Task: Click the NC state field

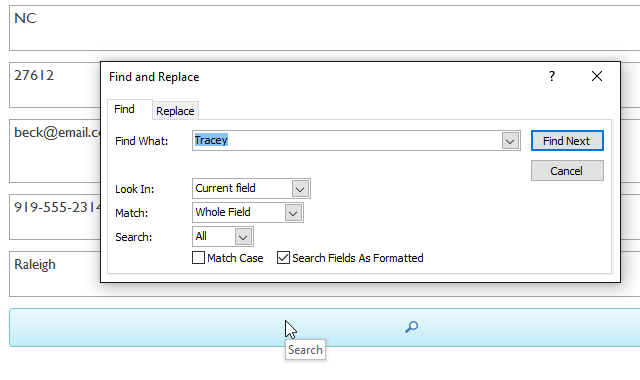Action: tap(324, 28)
